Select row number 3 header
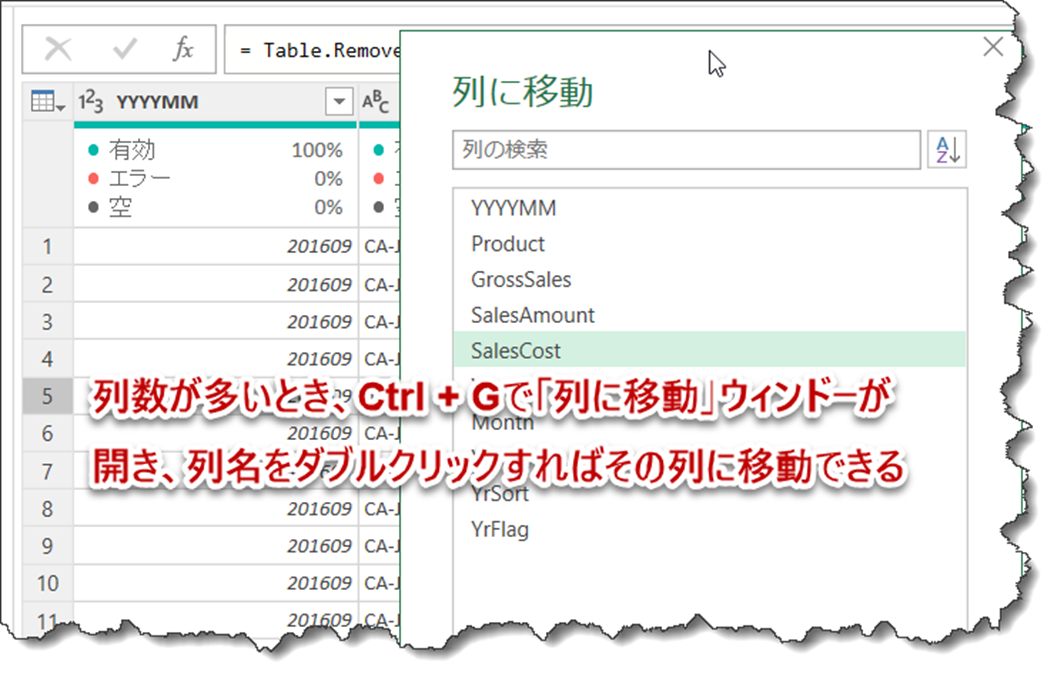 (x=48, y=322)
